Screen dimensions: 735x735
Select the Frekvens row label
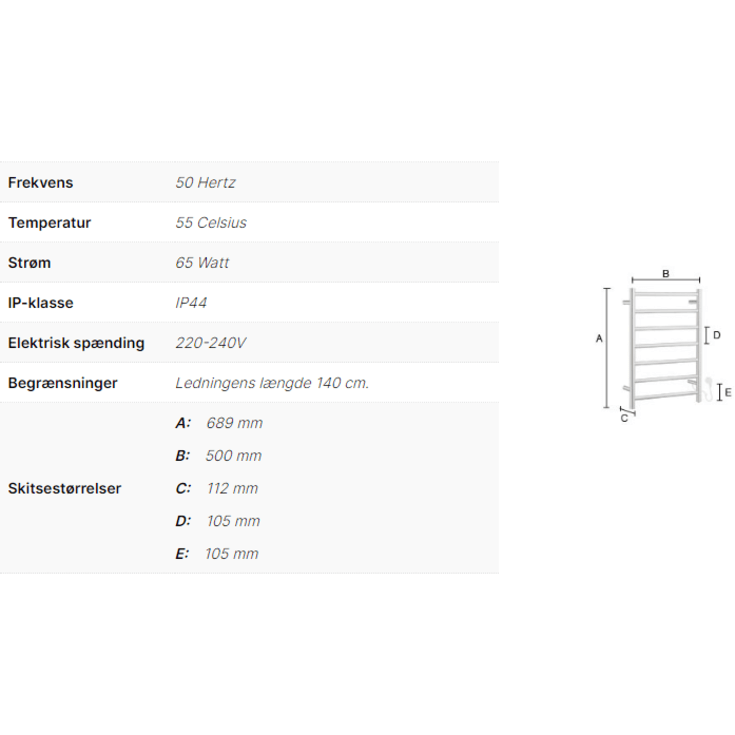tap(40, 182)
